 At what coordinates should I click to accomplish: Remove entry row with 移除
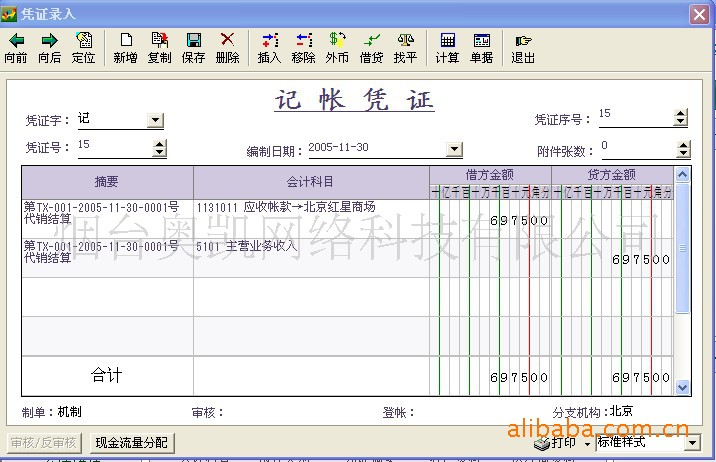[x=303, y=48]
